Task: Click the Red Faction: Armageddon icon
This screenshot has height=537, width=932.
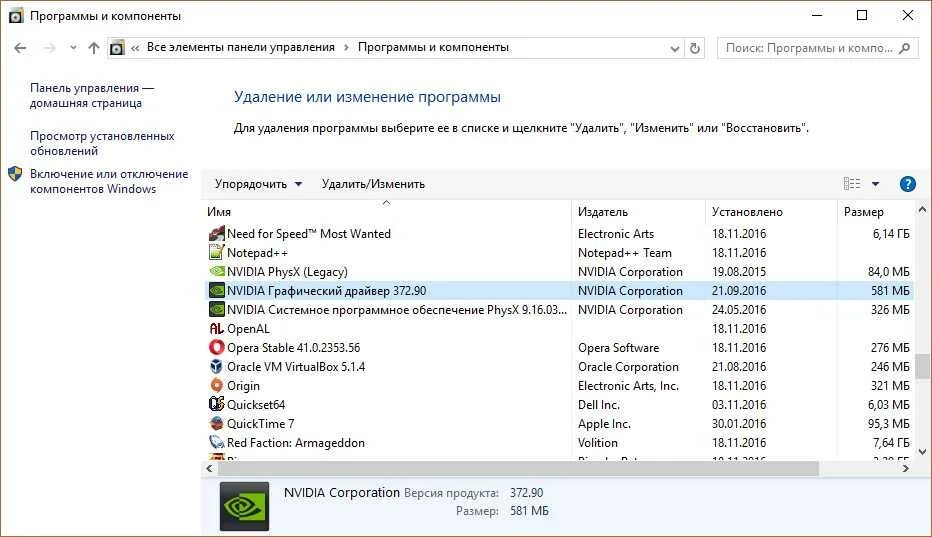Action: click(x=216, y=442)
